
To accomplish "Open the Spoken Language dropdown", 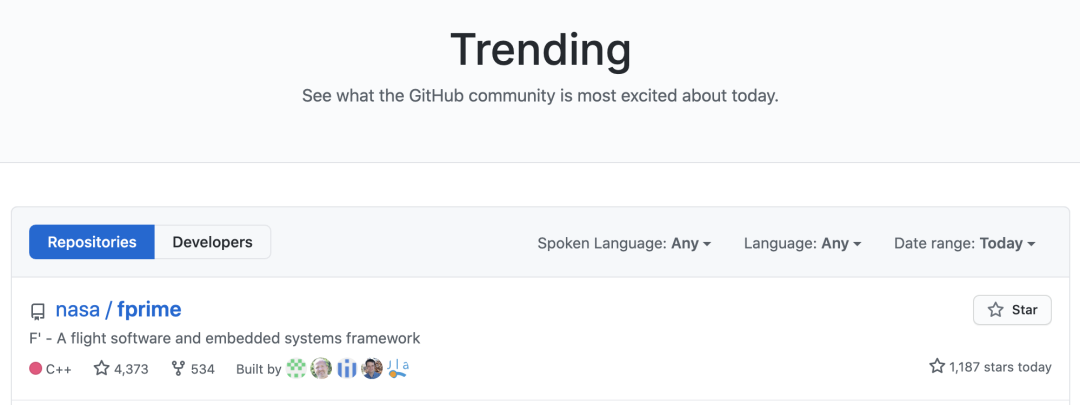I will (x=624, y=243).
